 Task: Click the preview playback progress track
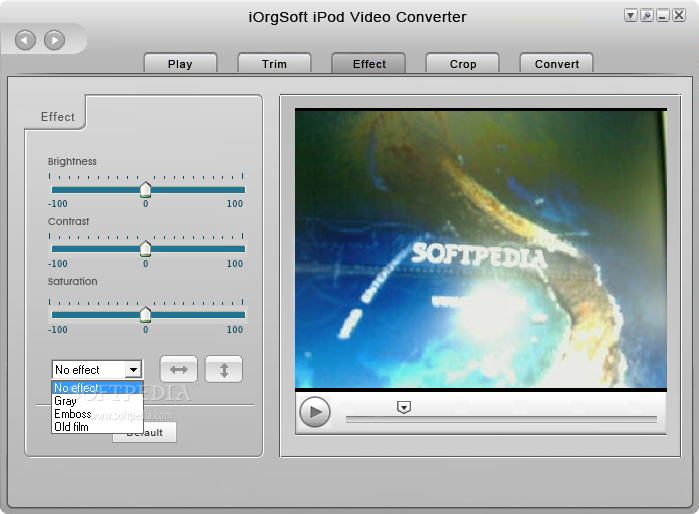(x=501, y=419)
